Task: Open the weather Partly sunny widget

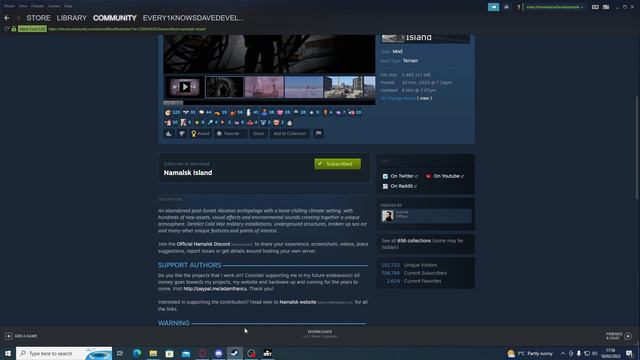Action: point(530,353)
